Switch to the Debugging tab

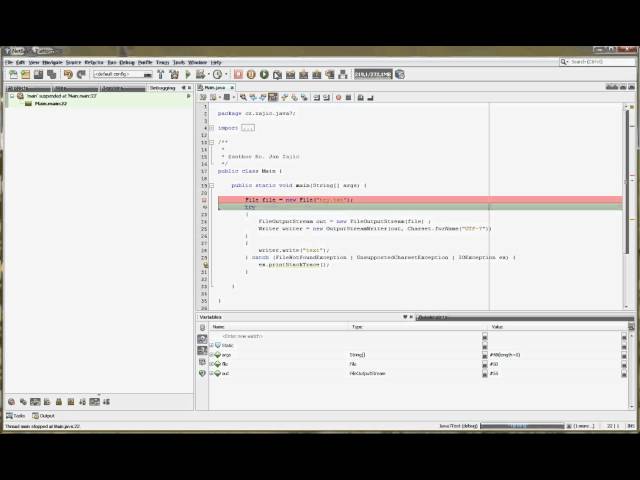[x=162, y=88]
